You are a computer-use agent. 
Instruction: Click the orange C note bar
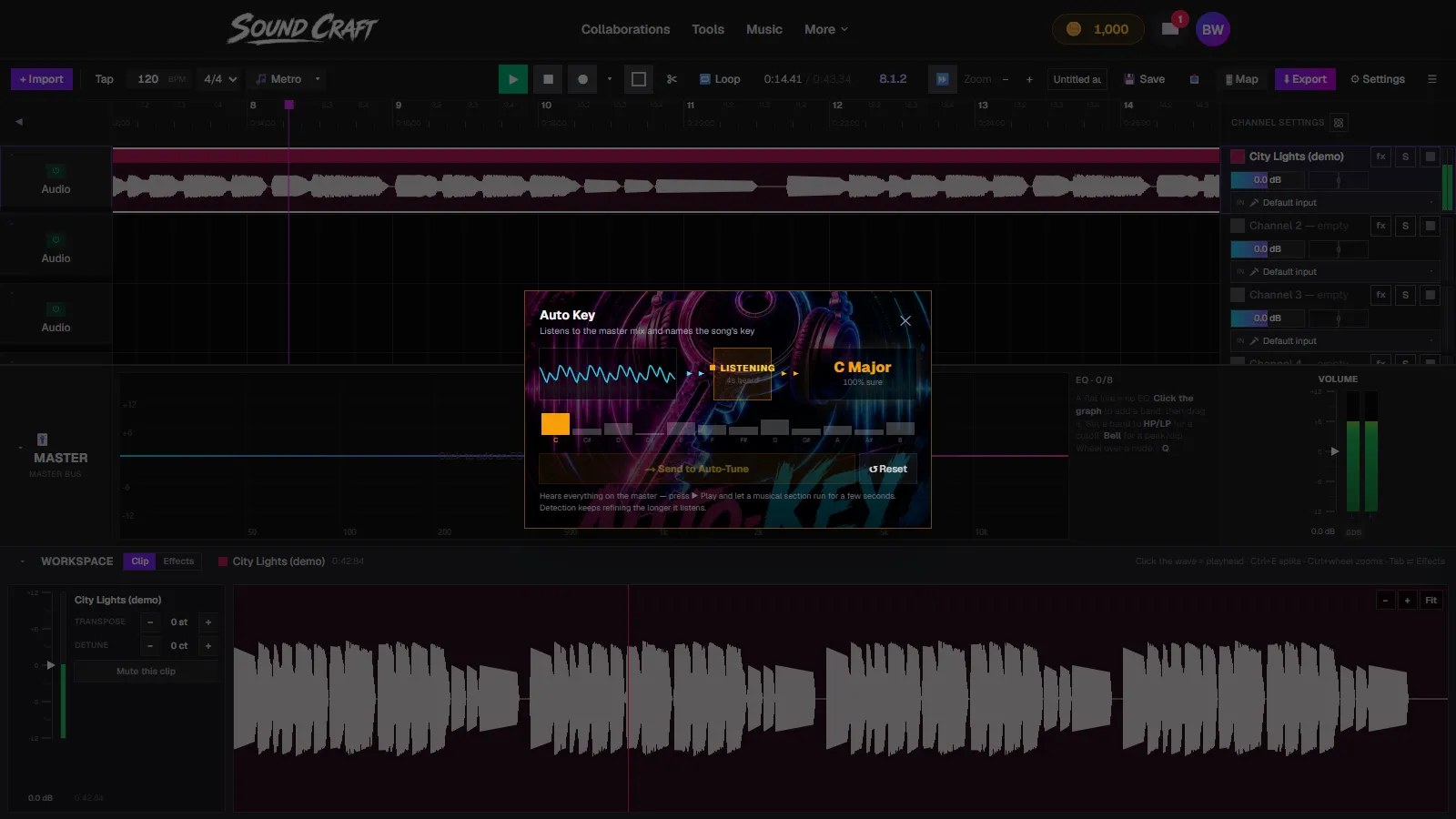(555, 424)
